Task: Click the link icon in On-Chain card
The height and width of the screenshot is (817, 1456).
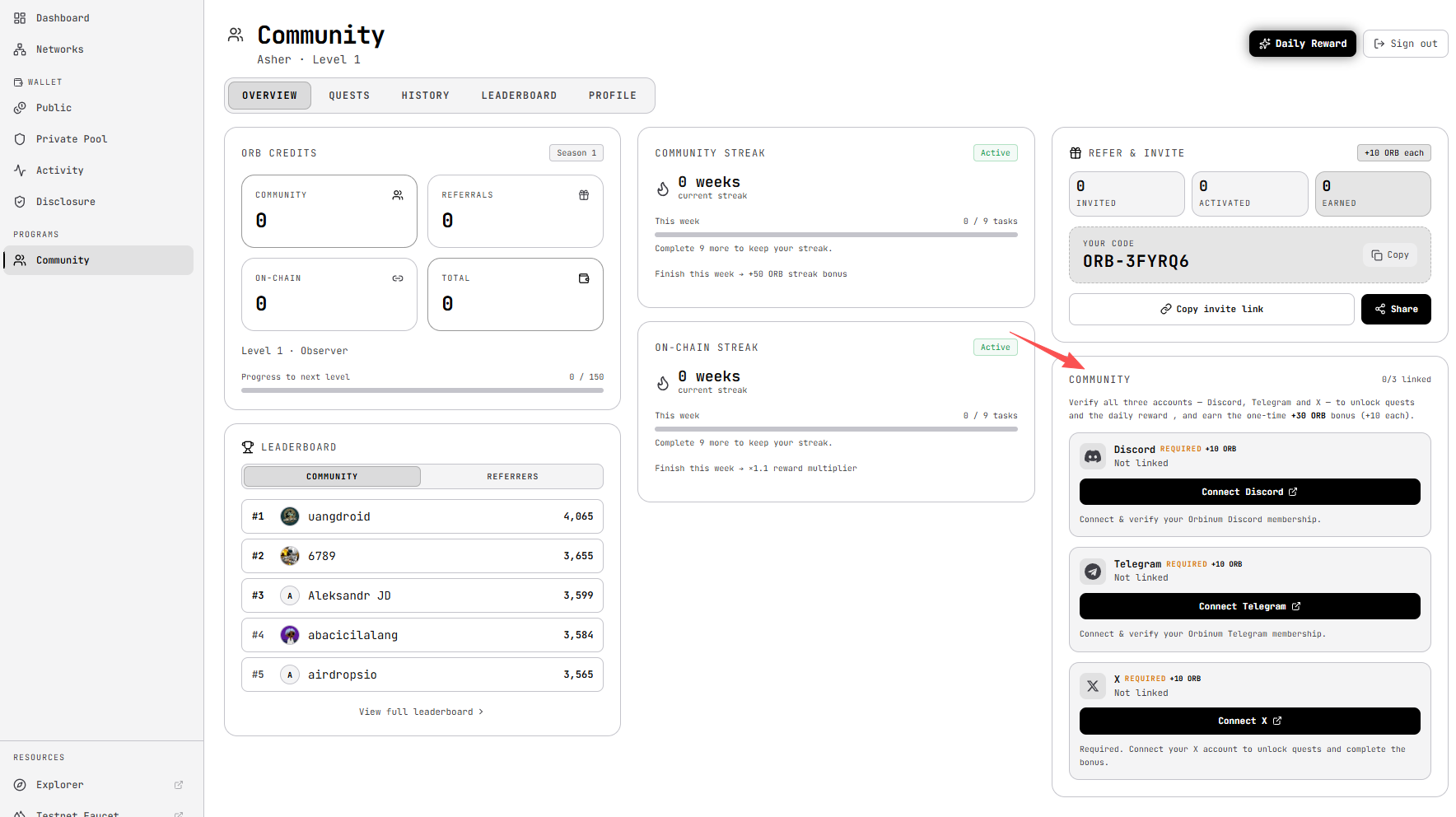Action: pos(398,278)
